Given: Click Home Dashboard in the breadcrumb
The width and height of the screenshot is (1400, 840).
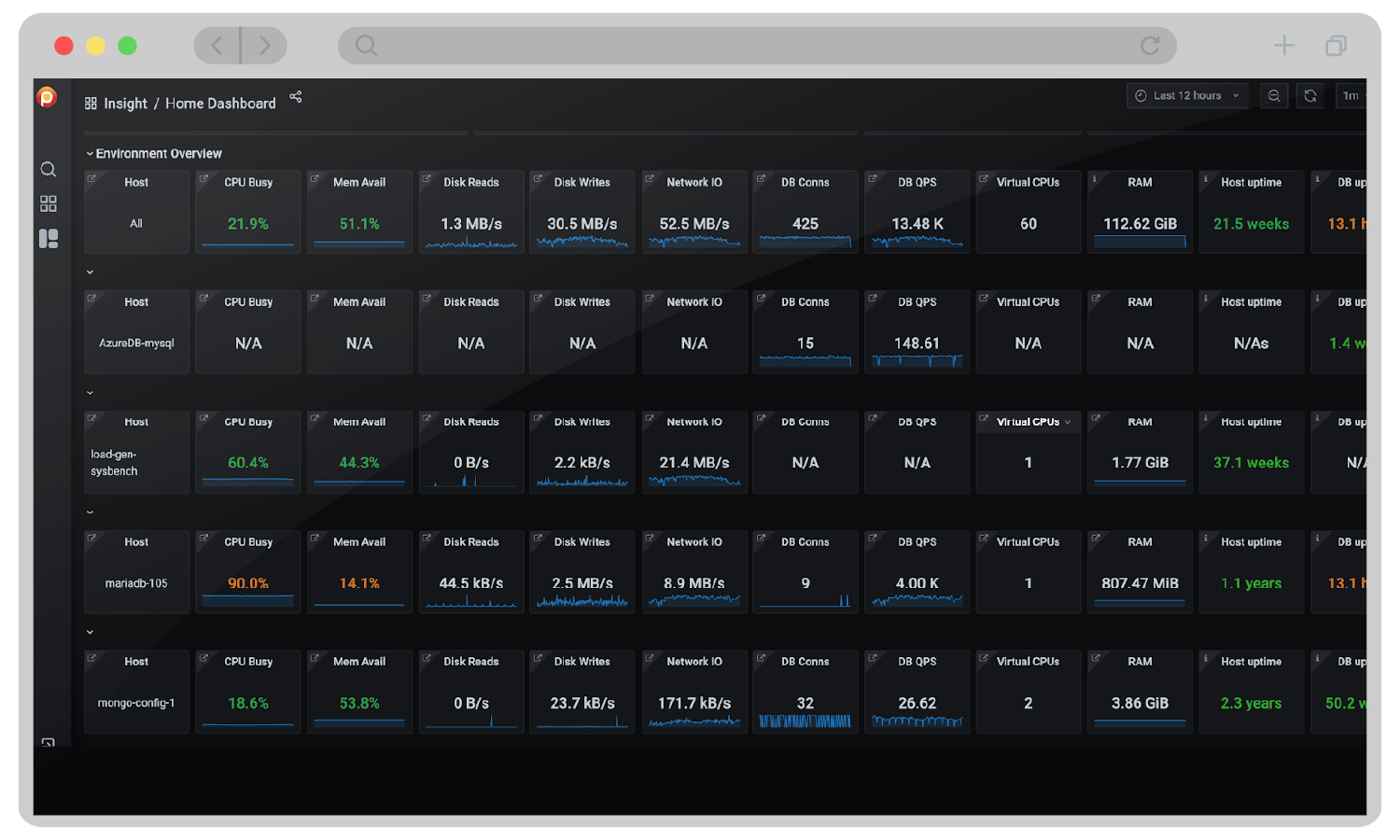Looking at the screenshot, I should (220, 103).
